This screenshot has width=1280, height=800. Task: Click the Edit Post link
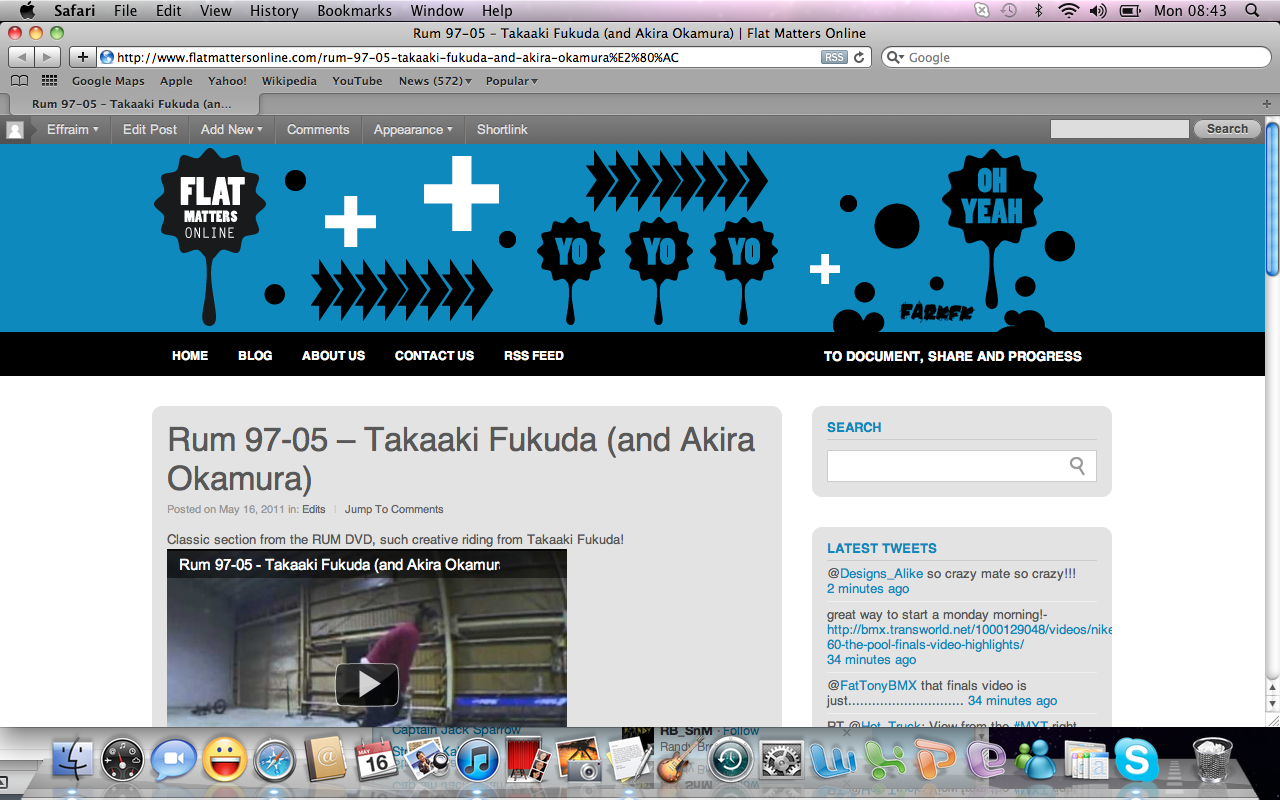pyautogui.click(x=150, y=129)
